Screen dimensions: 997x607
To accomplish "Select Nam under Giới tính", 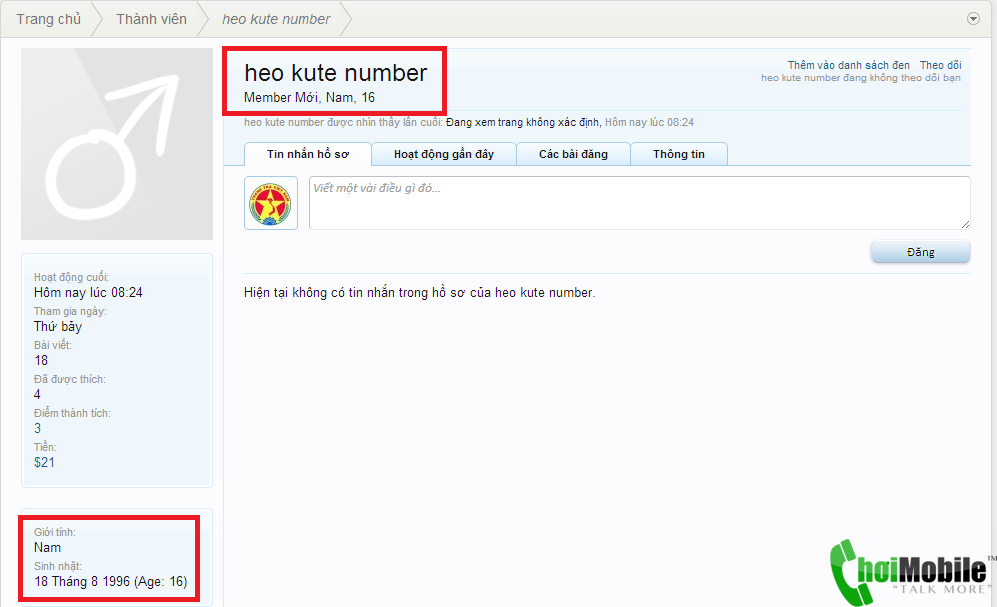I will click(48, 547).
